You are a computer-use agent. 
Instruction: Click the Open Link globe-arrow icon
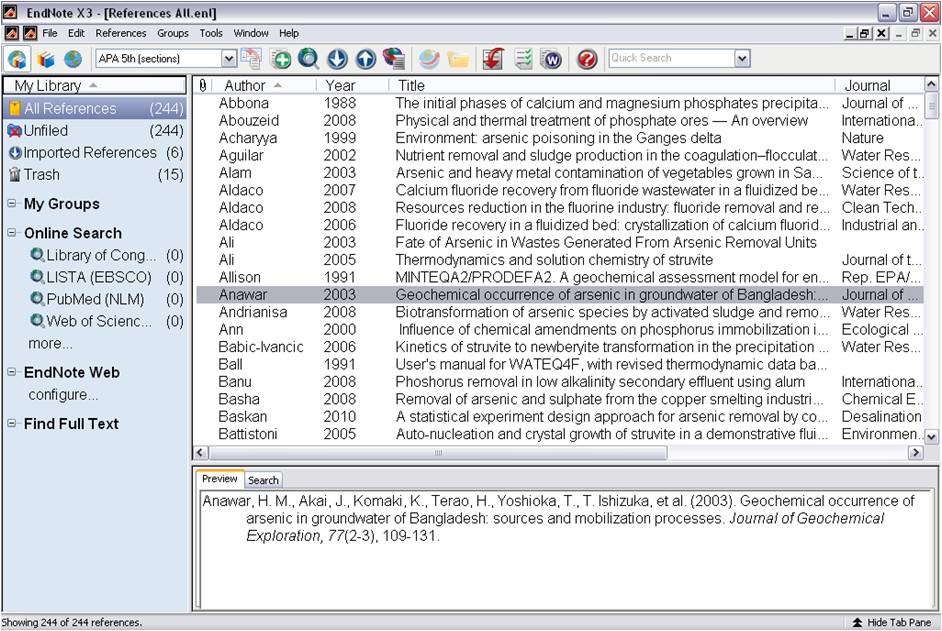tap(429, 59)
